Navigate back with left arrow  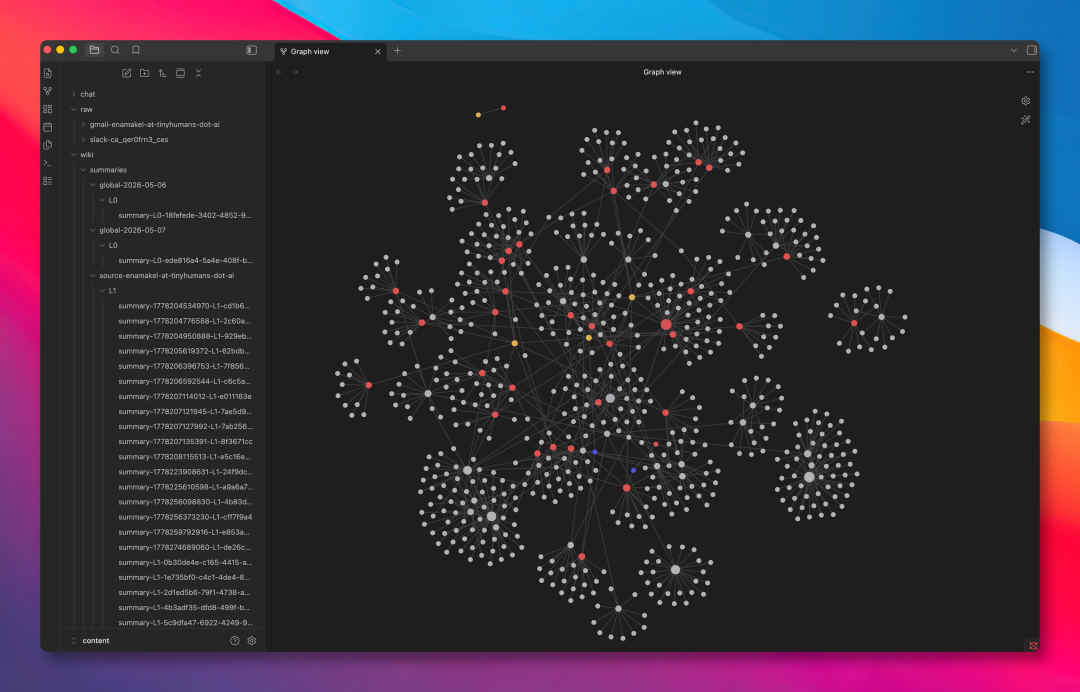click(279, 72)
